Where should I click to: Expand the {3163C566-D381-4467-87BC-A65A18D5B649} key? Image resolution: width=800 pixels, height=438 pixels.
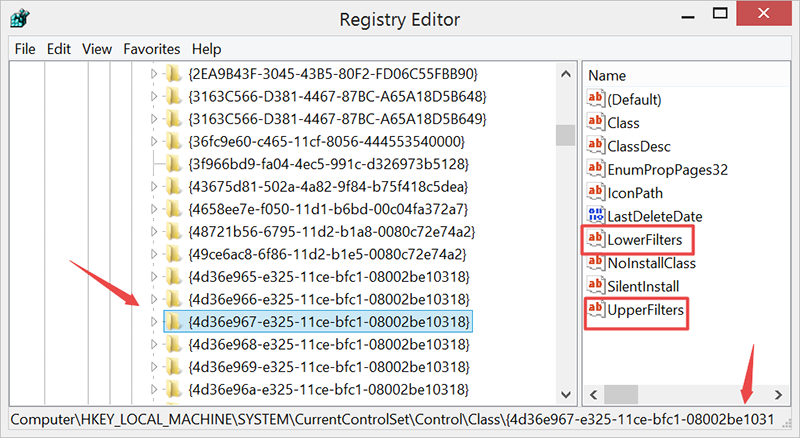click(154, 119)
